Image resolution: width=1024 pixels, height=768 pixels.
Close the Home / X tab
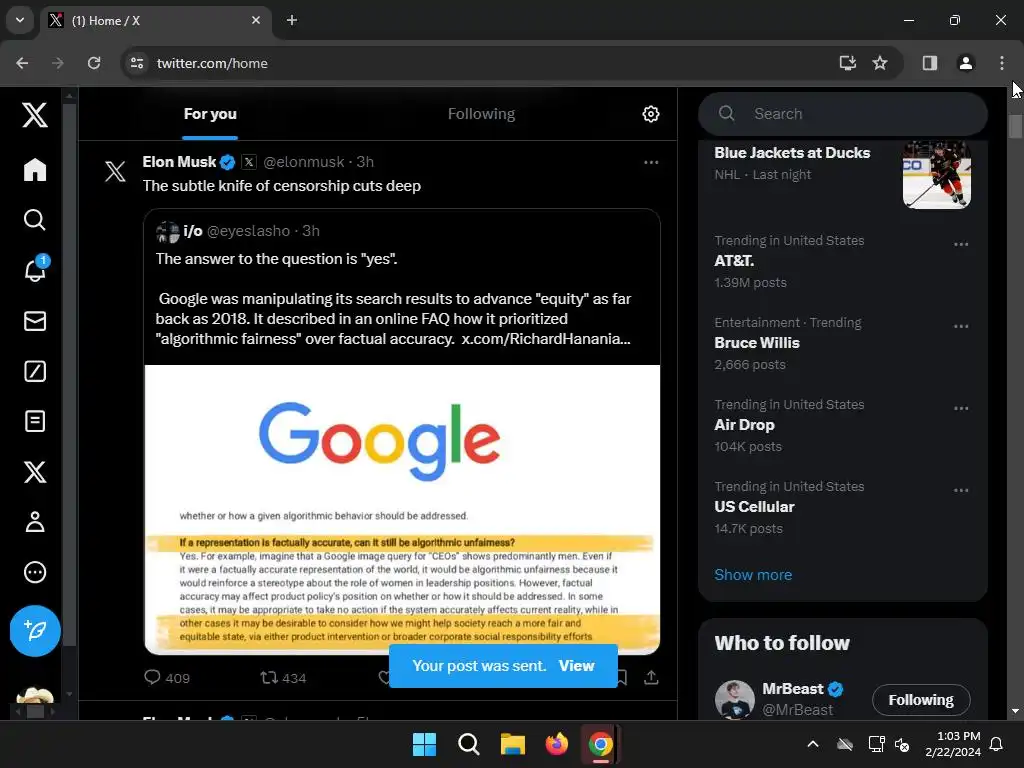point(256,20)
